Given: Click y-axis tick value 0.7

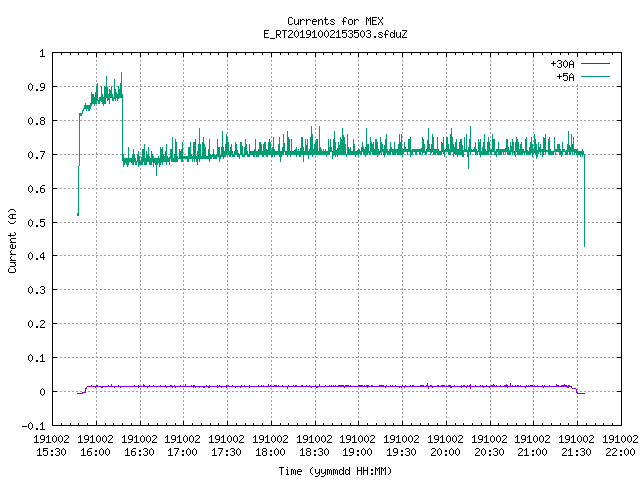Looking at the screenshot, I should [36, 155].
